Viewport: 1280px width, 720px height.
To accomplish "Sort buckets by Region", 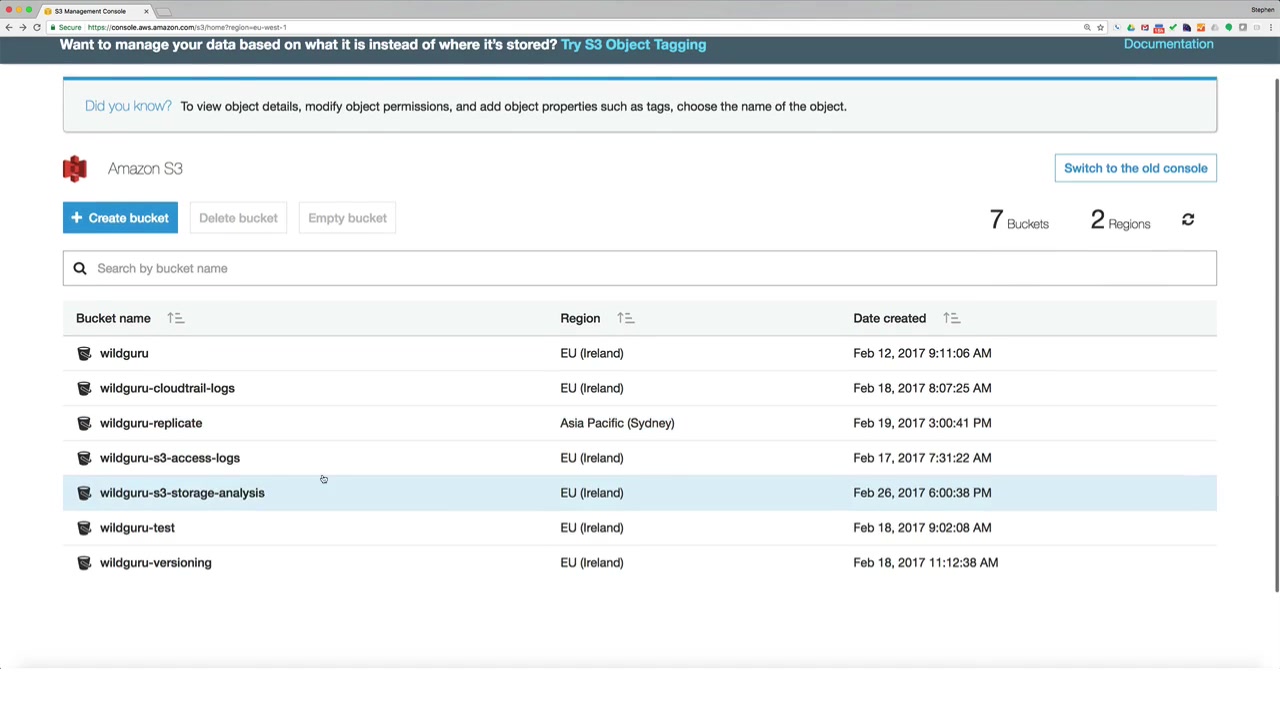I will pyautogui.click(x=626, y=318).
